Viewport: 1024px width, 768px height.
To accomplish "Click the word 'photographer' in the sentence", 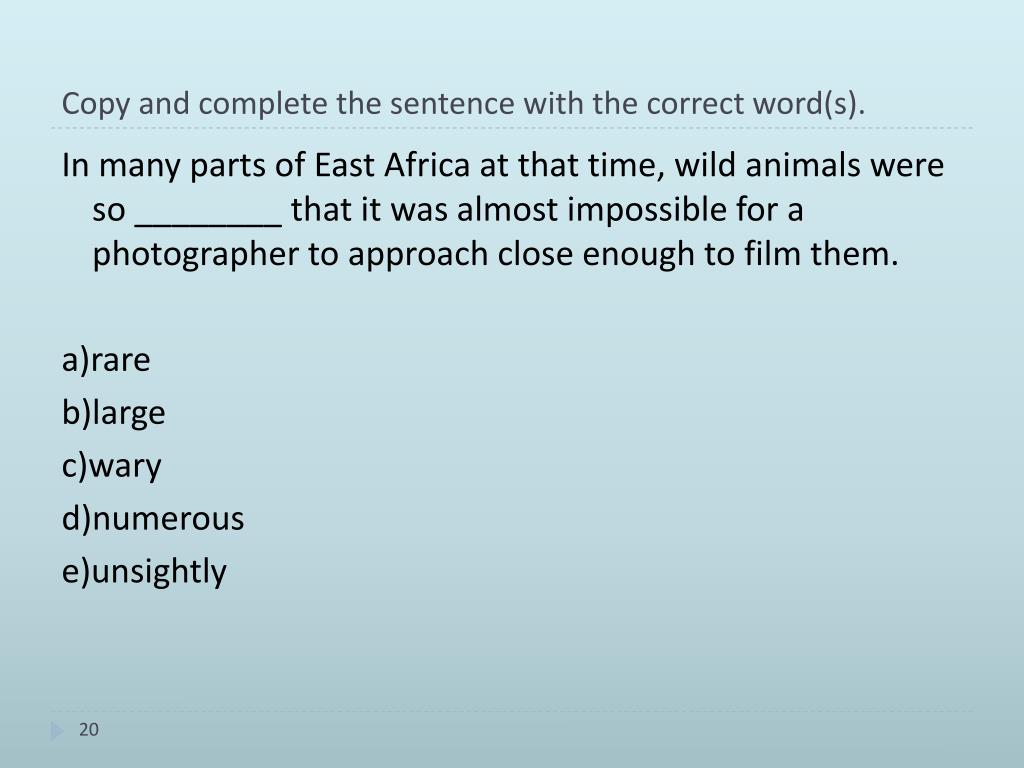I will (195, 255).
